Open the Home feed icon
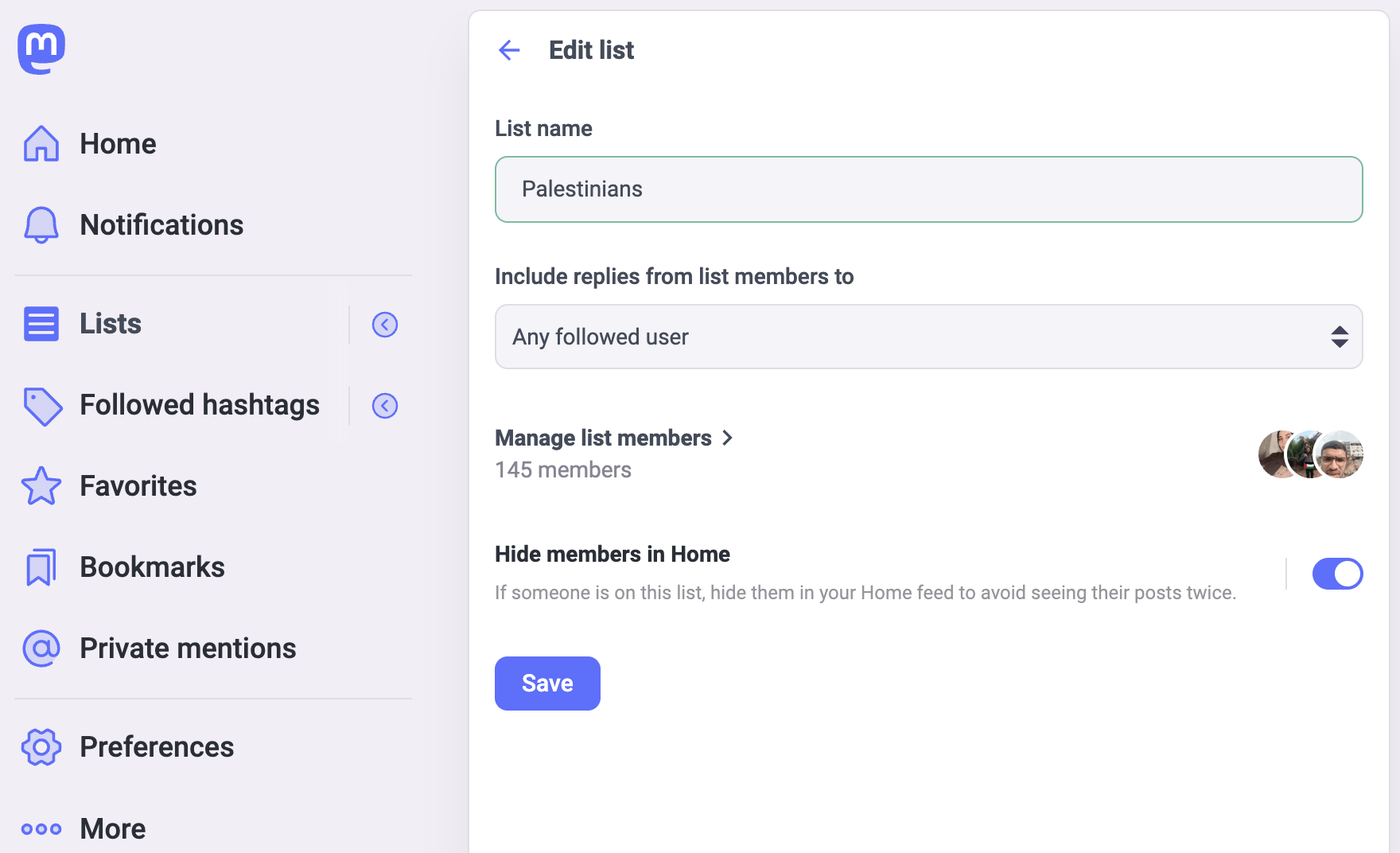Screen dimensions: 1400x853 coord(41,143)
